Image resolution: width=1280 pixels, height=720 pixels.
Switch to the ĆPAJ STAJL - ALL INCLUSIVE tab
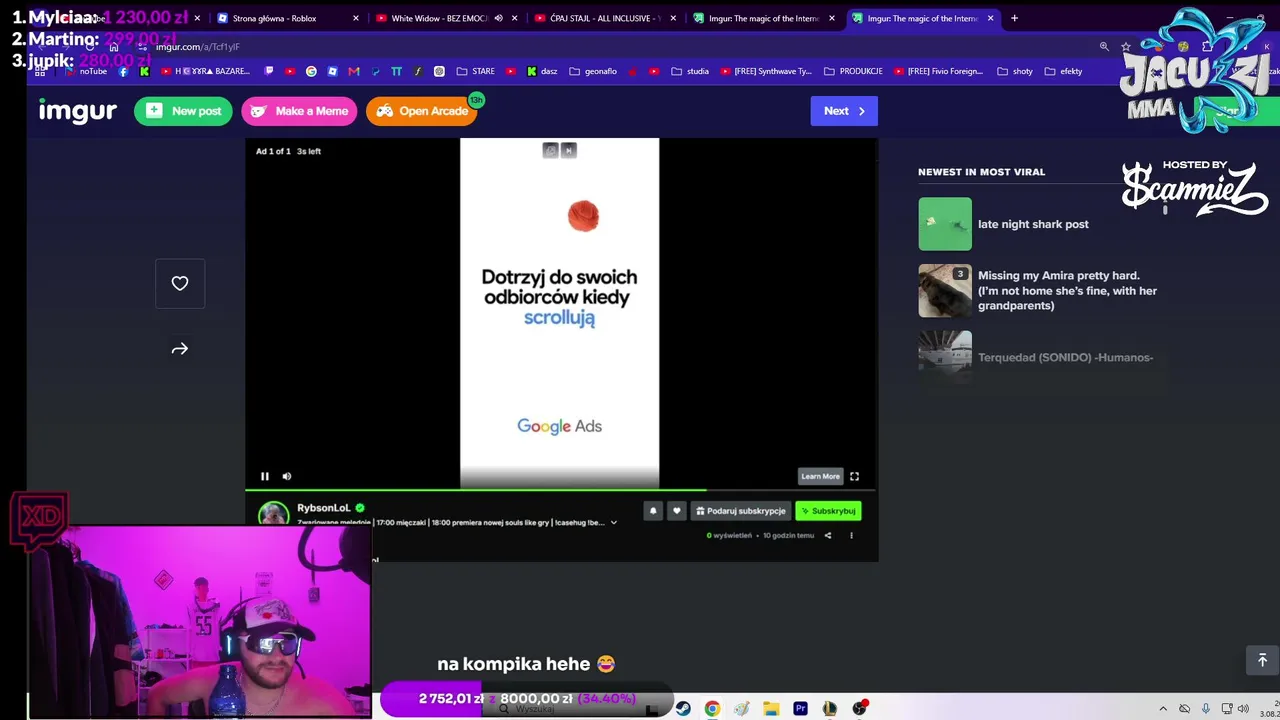pos(604,18)
